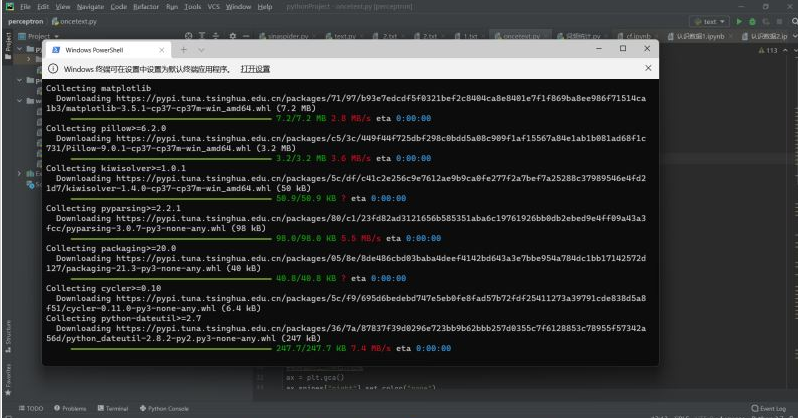The height and width of the screenshot is (418, 798).
Task: Toggle the Favorites side tool window tab
Action: [x=8, y=380]
